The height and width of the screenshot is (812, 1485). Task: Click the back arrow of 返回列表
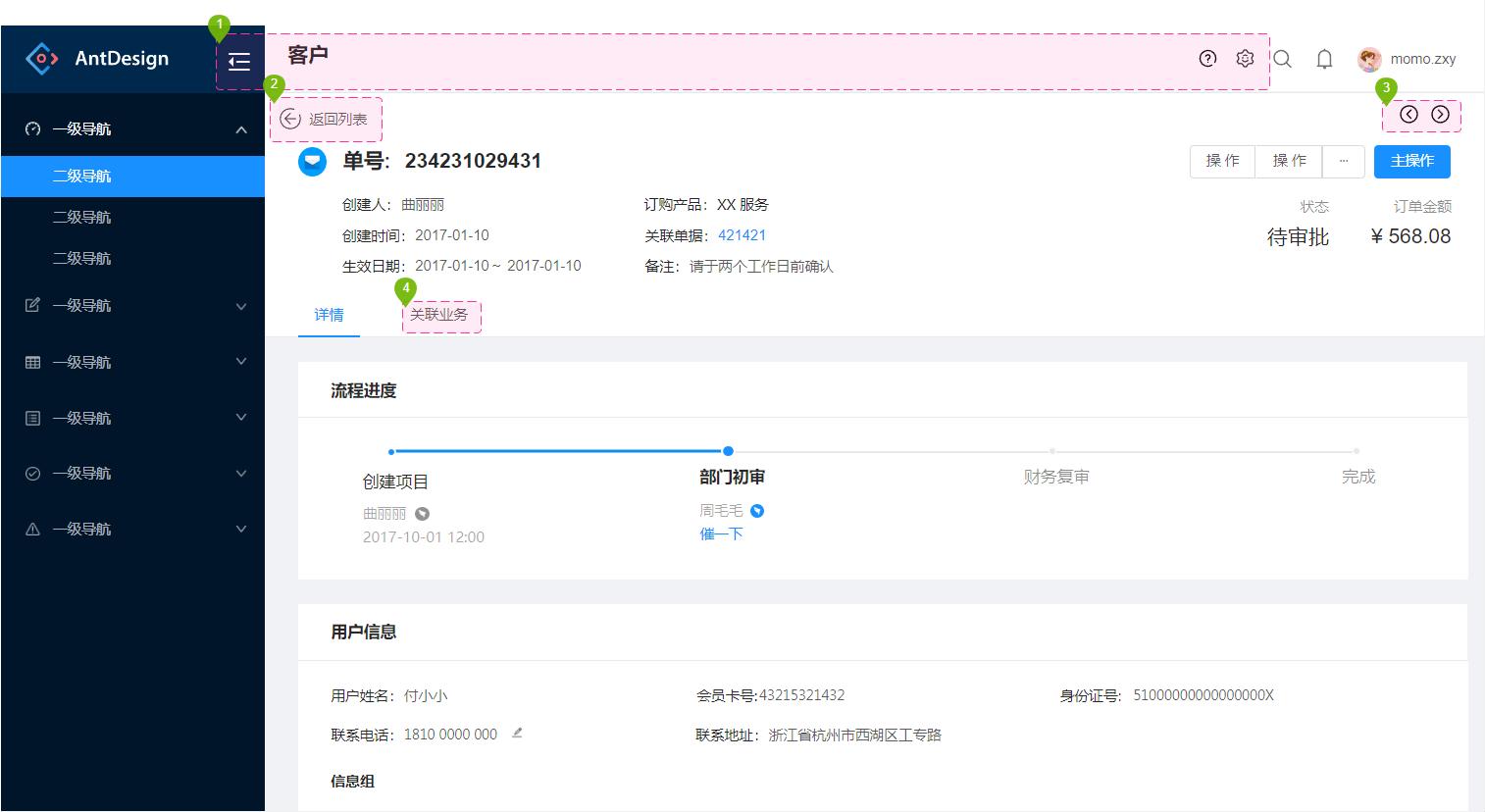[x=289, y=118]
